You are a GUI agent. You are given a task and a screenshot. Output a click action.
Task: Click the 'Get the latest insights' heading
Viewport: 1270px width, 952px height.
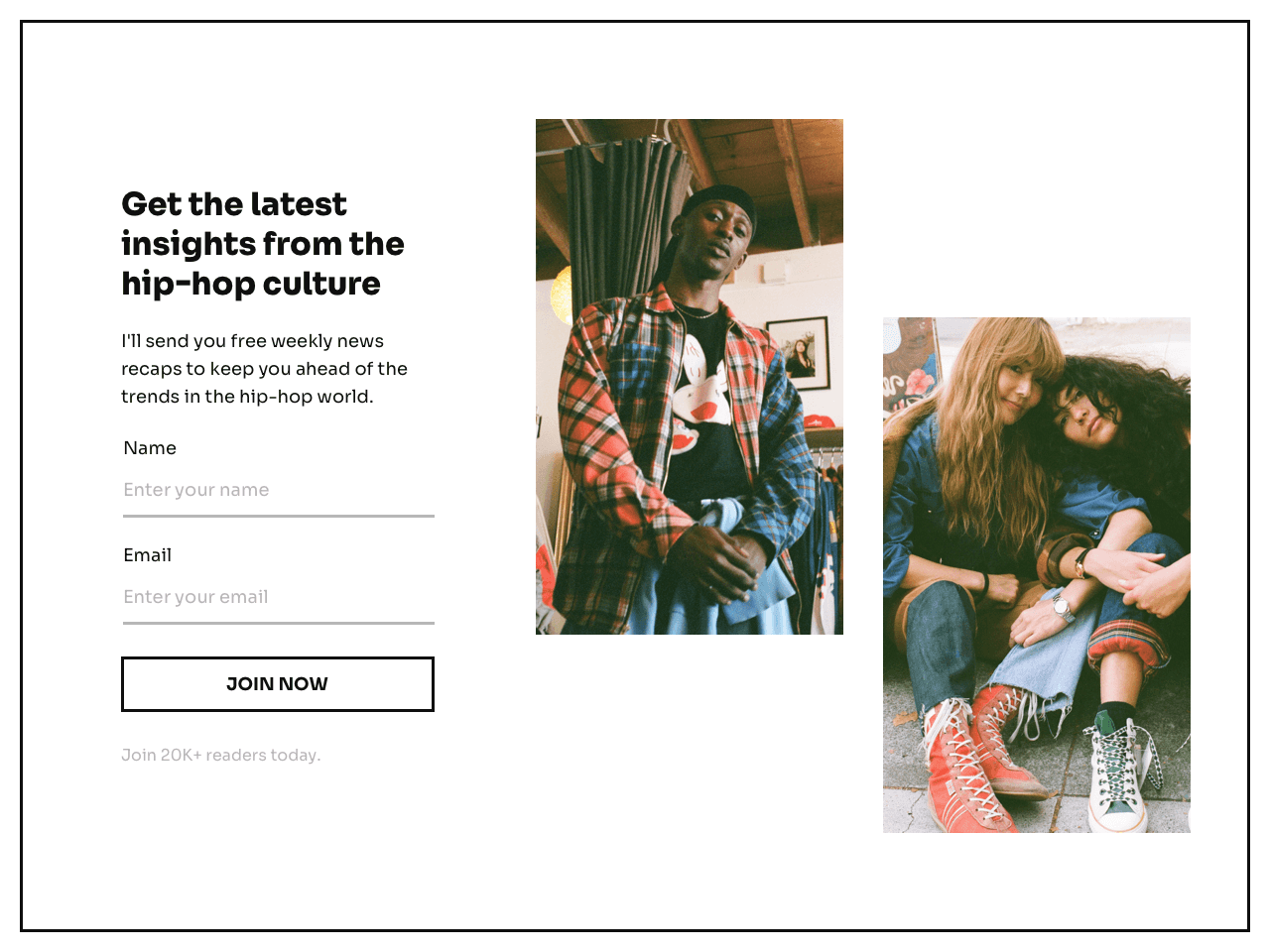tap(263, 244)
